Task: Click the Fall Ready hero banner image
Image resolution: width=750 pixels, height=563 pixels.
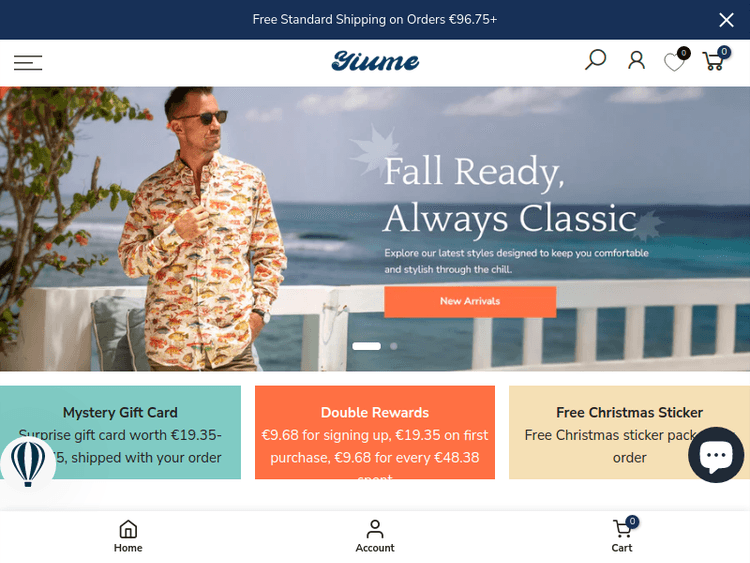Action: tap(375, 229)
